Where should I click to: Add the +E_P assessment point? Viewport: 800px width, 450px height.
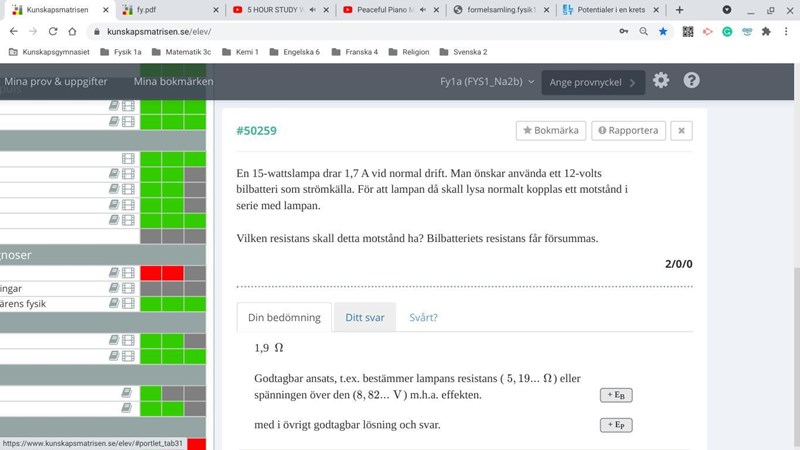click(615, 425)
